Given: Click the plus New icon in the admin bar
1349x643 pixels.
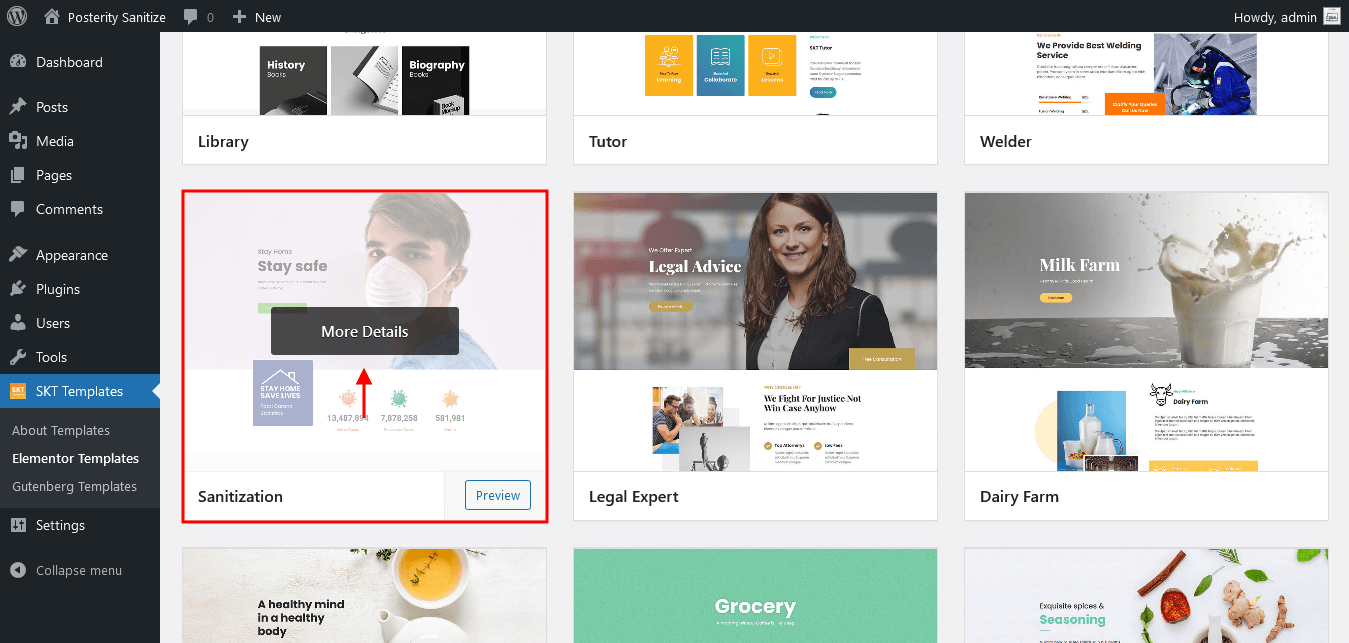Looking at the screenshot, I should pos(239,17).
